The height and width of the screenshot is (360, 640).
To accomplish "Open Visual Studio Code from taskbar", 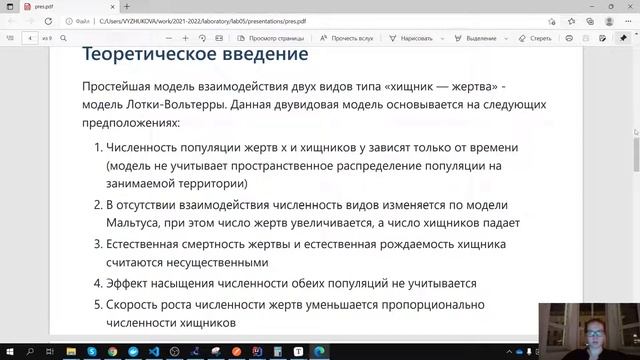I will [x=154, y=351].
